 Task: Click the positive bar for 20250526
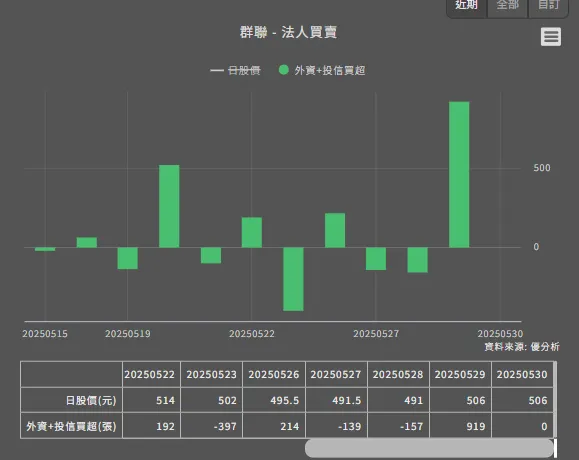[335, 230]
